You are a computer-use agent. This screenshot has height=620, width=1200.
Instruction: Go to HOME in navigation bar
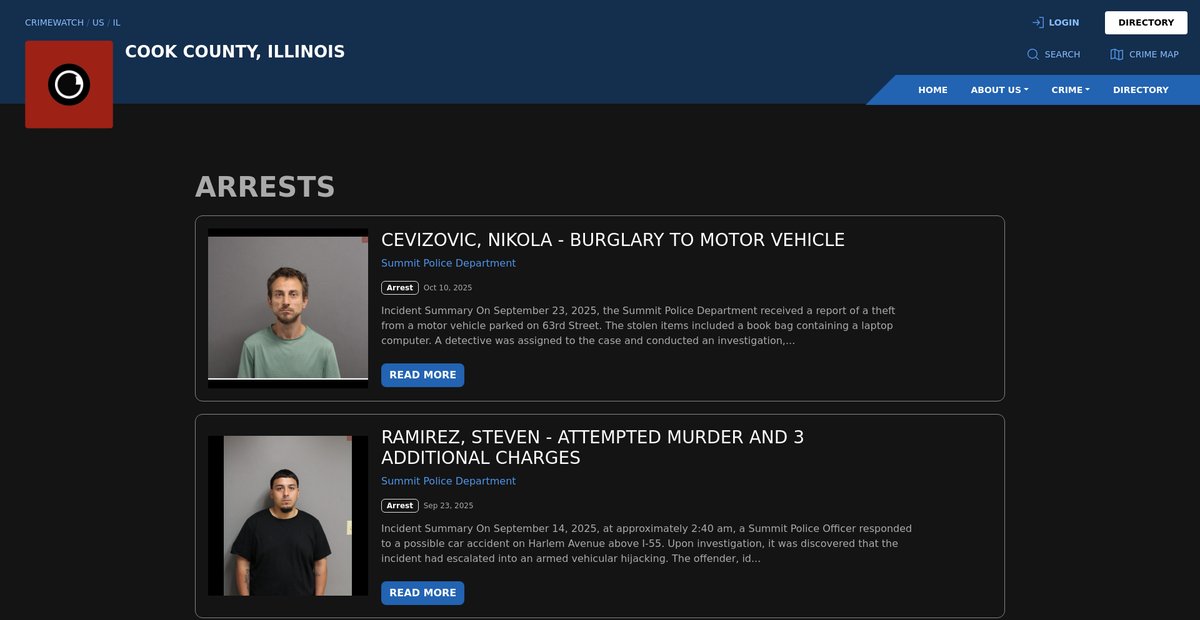[x=933, y=90]
